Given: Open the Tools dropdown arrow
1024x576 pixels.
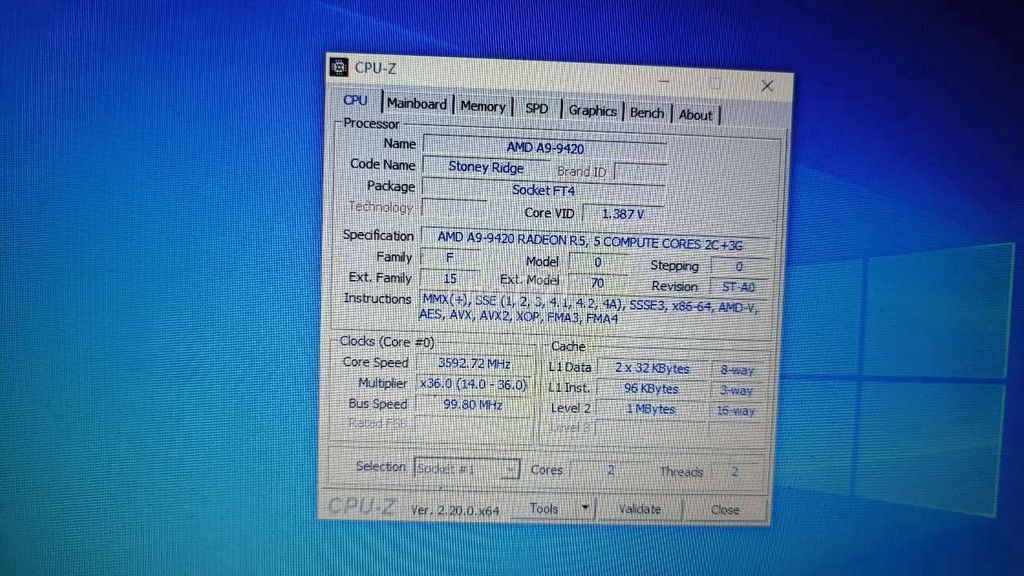Looking at the screenshot, I should [x=585, y=507].
